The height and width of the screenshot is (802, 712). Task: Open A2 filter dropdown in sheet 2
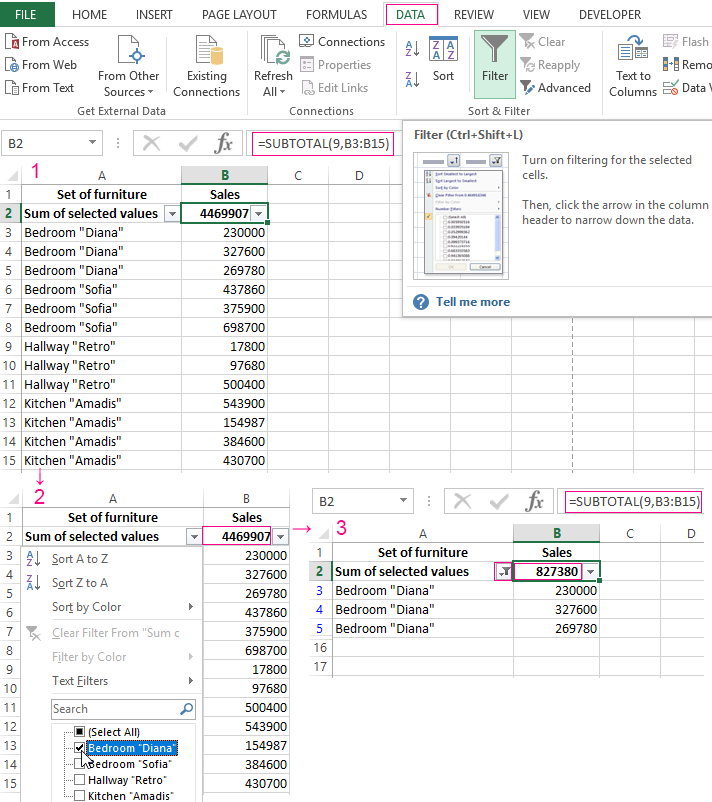194,537
